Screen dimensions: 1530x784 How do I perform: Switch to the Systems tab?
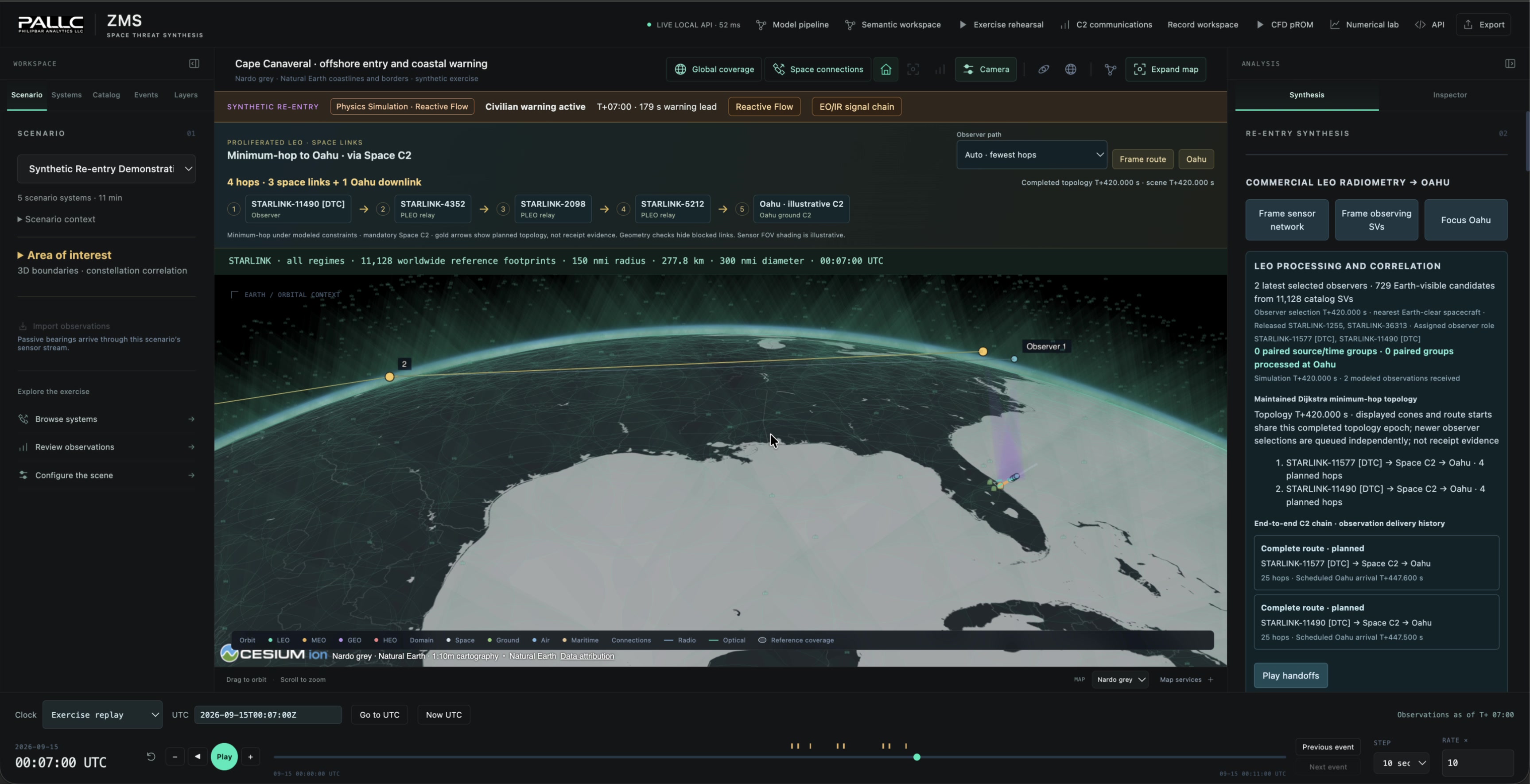(66, 95)
